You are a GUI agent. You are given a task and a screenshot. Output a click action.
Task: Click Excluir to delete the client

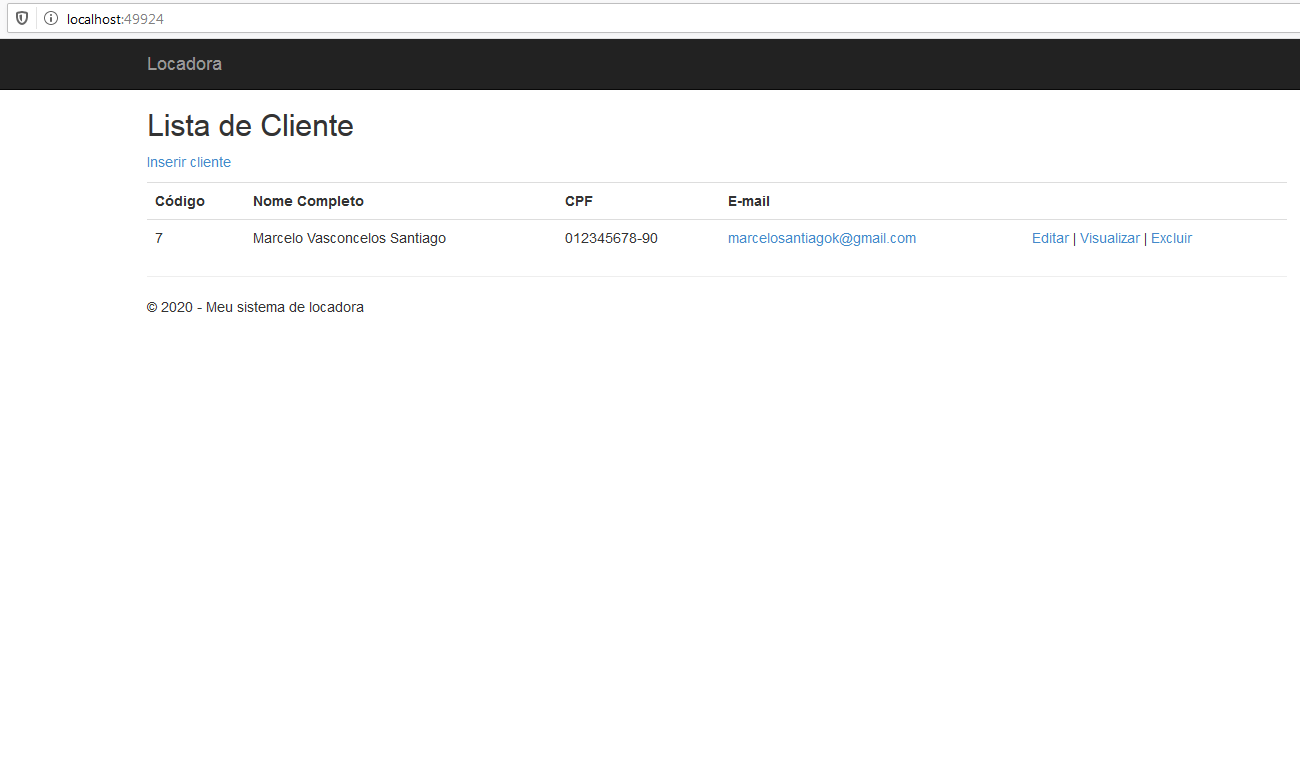tap(1170, 238)
